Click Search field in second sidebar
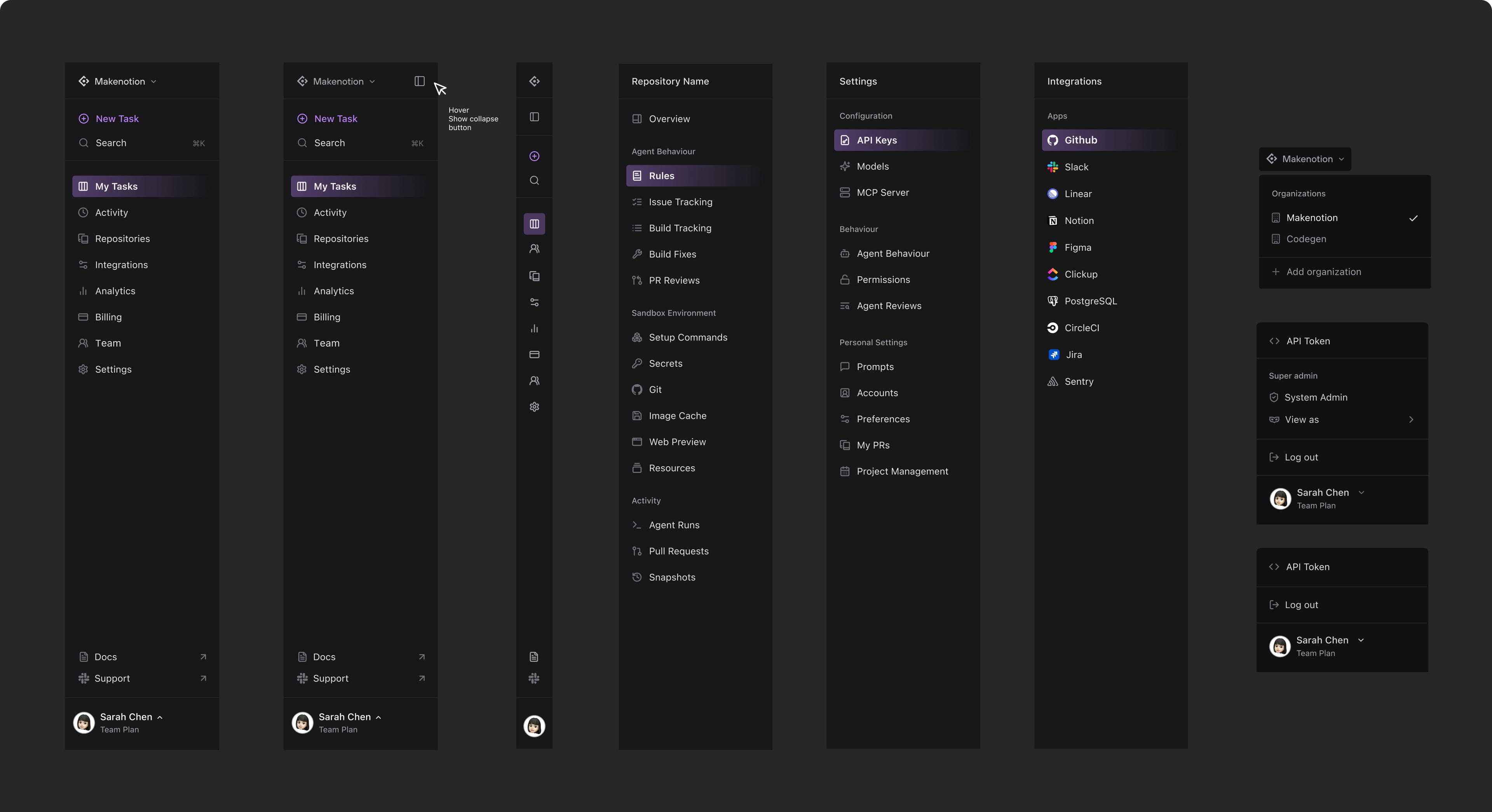 click(360, 143)
